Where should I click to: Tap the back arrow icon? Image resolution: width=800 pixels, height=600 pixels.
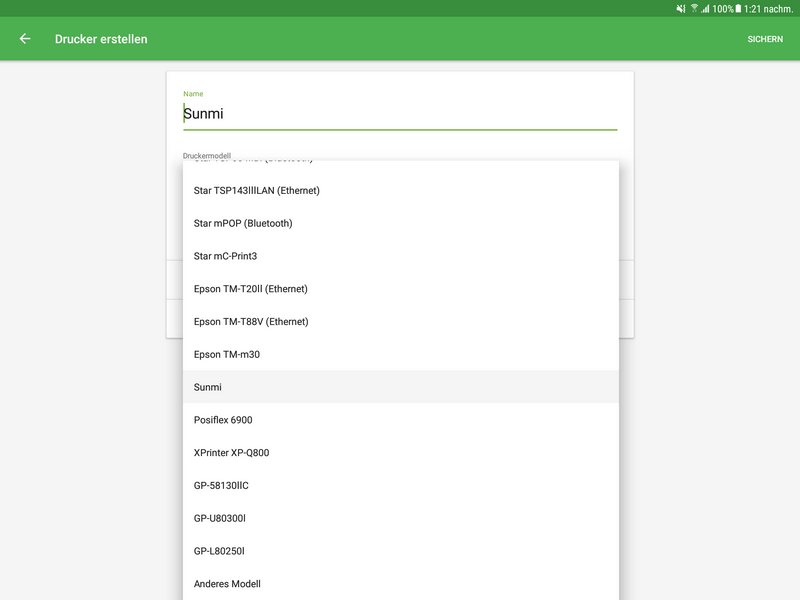[25, 39]
